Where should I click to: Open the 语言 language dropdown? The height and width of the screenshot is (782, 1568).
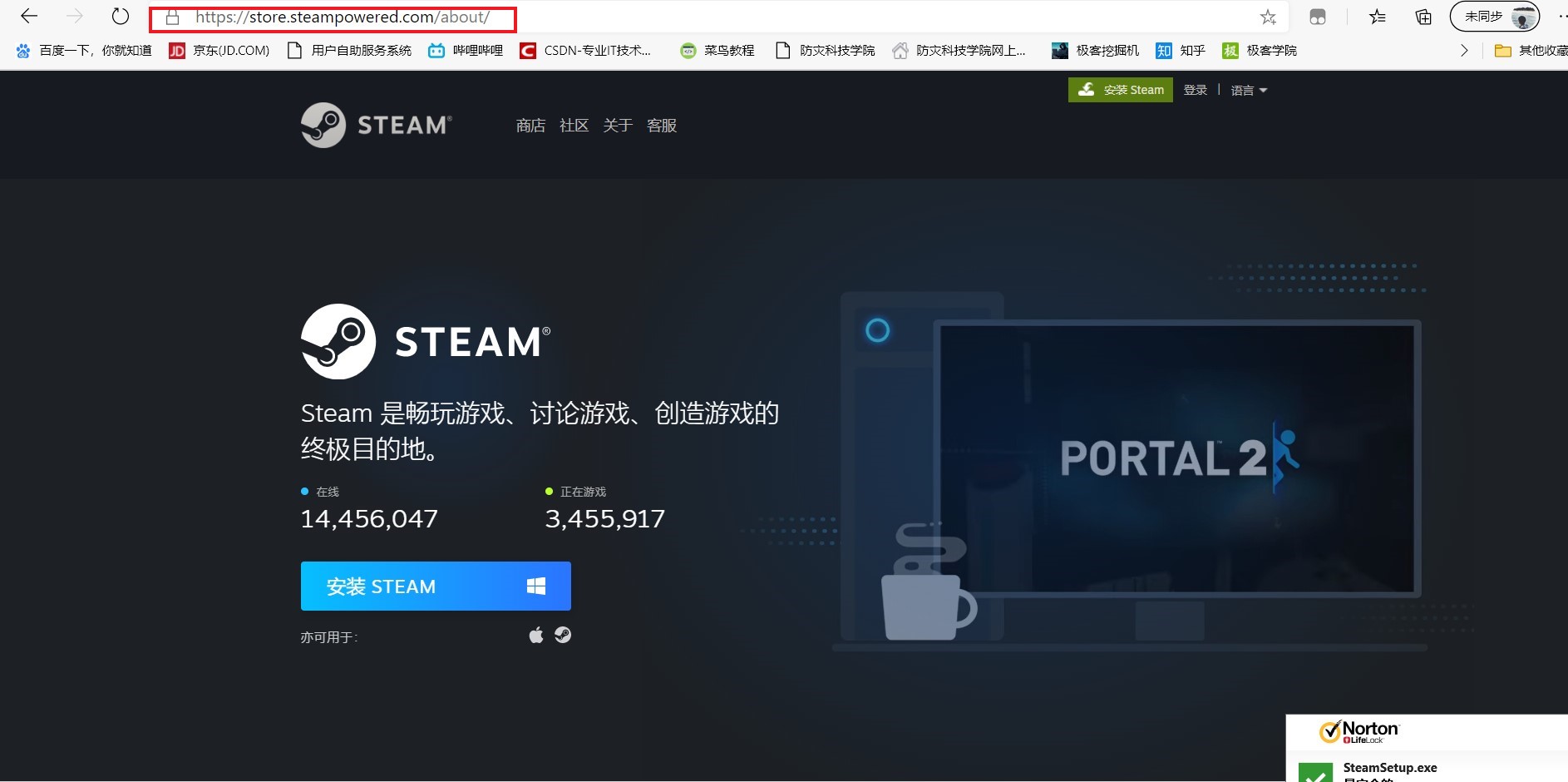(1248, 90)
